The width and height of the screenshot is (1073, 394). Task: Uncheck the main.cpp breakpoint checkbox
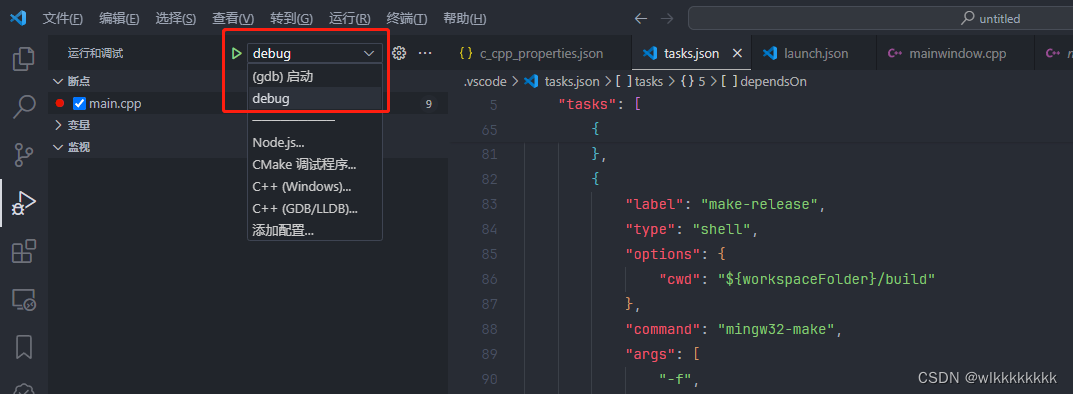tap(79, 104)
